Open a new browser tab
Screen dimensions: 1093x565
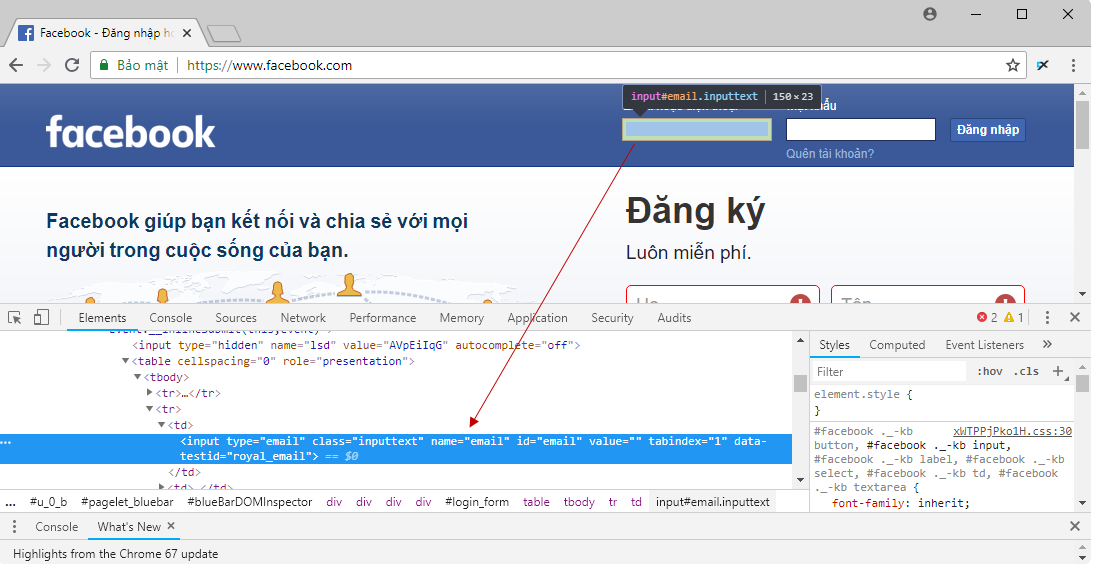click(224, 33)
